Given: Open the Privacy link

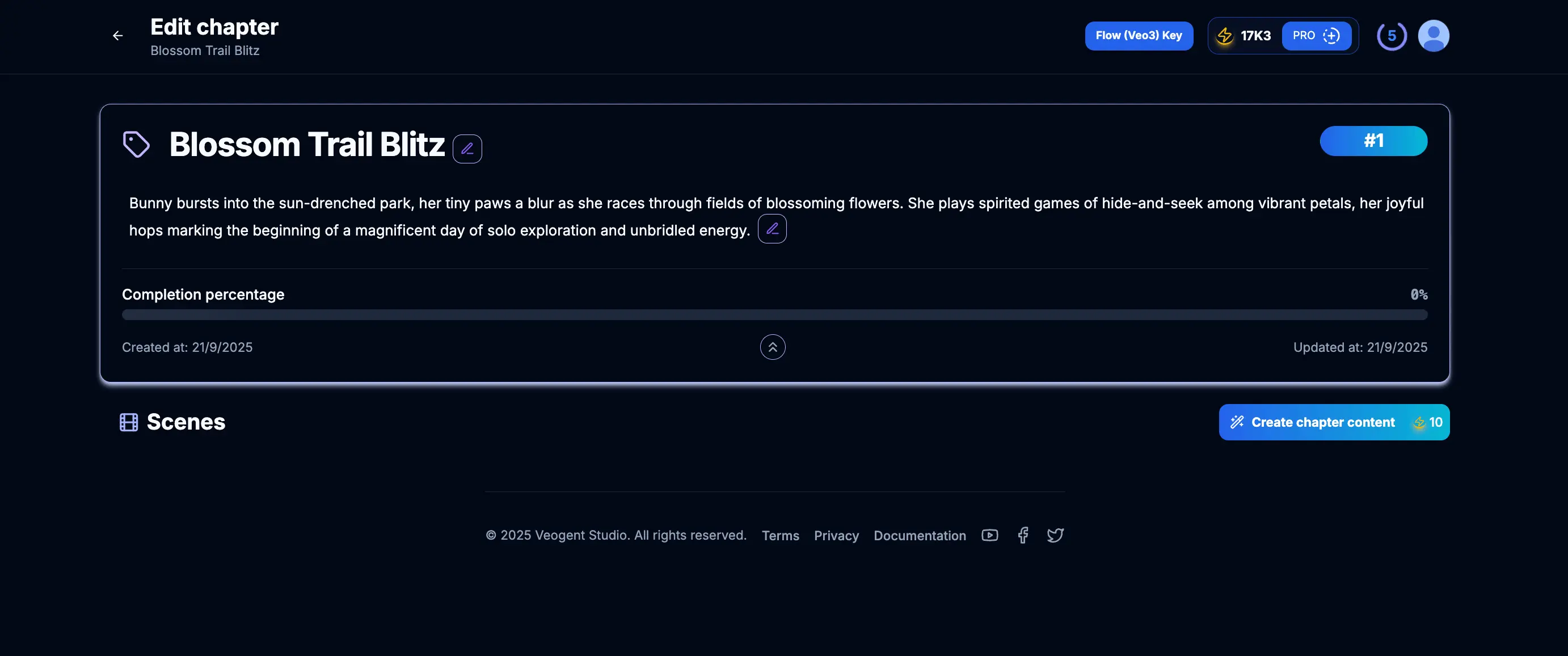Looking at the screenshot, I should 836,535.
